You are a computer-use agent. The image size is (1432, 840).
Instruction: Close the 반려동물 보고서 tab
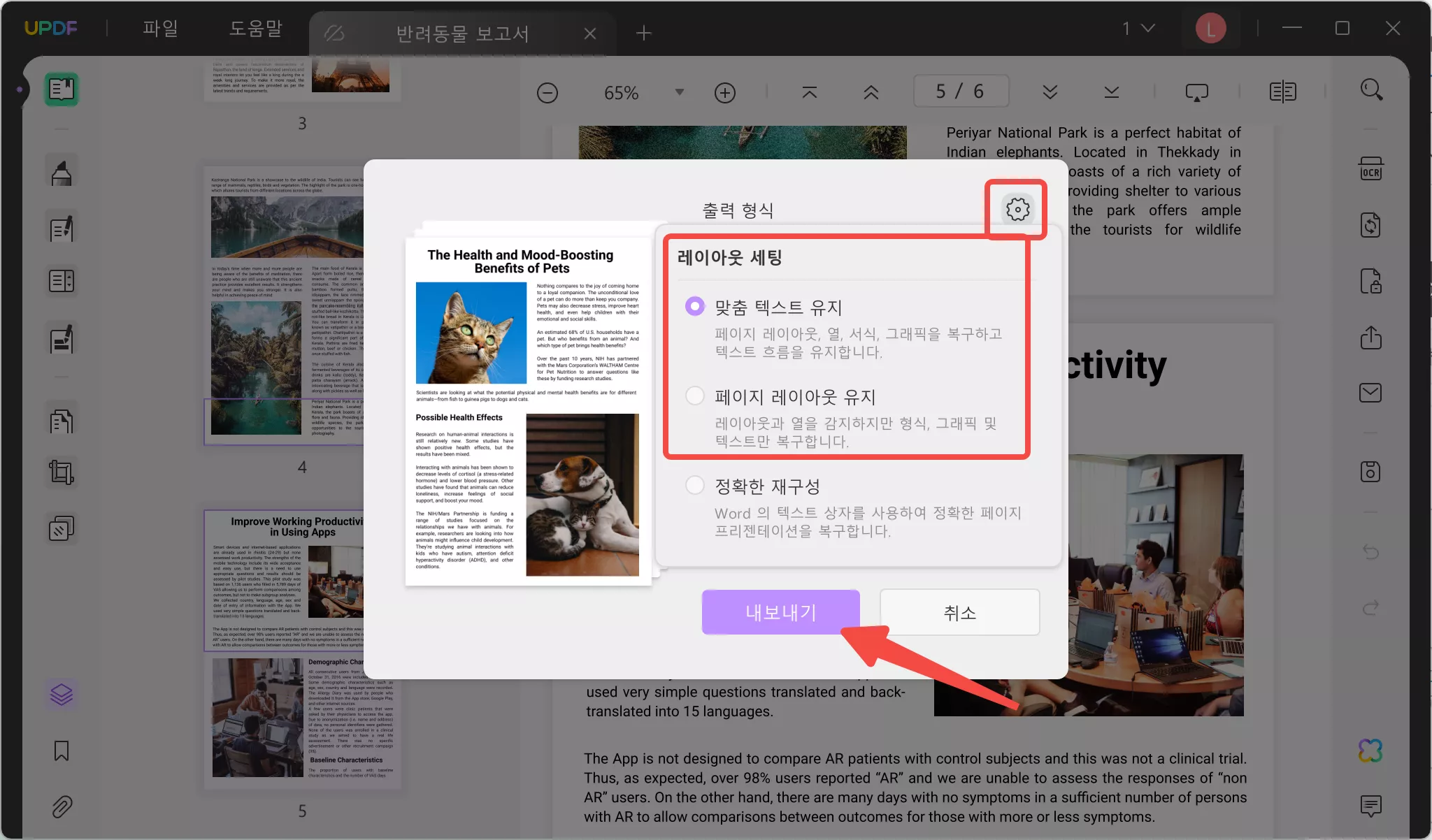coord(590,34)
